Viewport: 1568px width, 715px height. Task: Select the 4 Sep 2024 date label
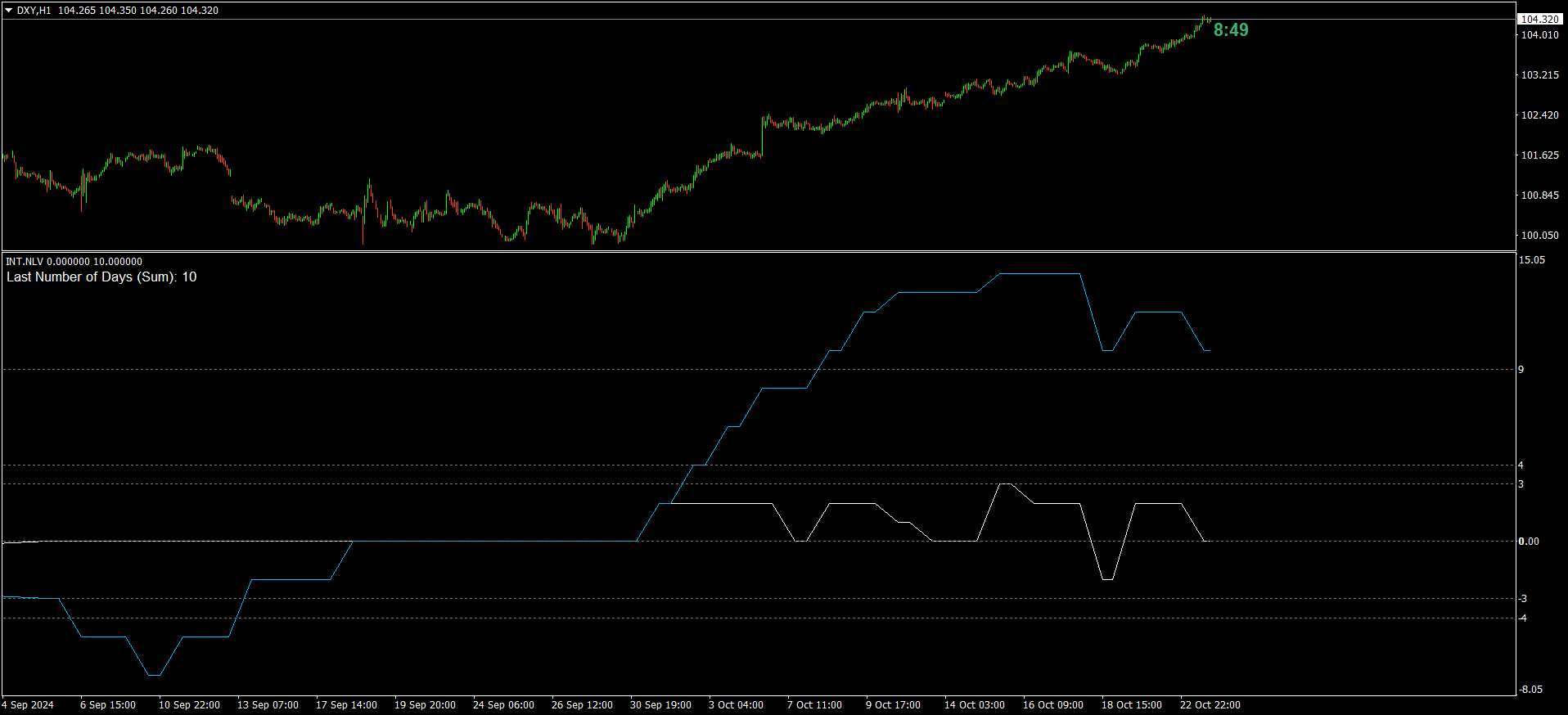tap(28, 705)
